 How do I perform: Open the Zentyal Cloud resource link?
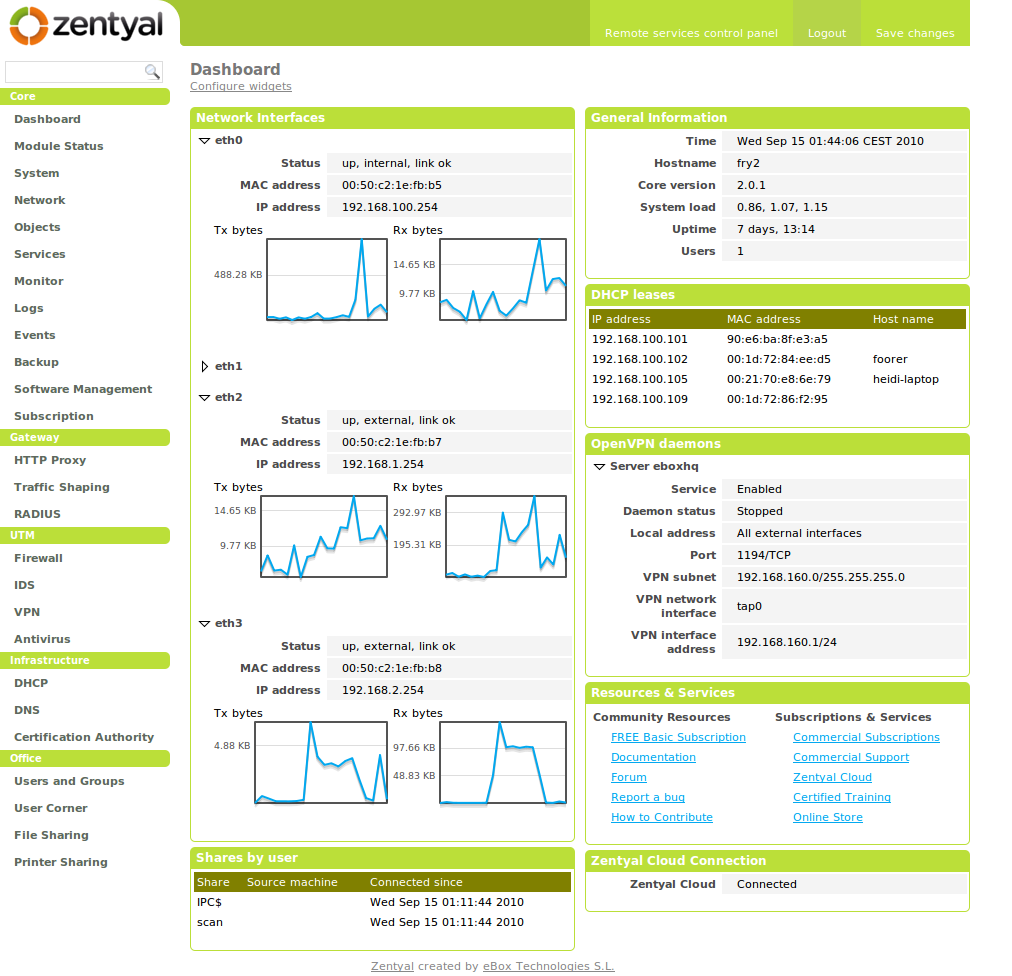tap(832, 777)
